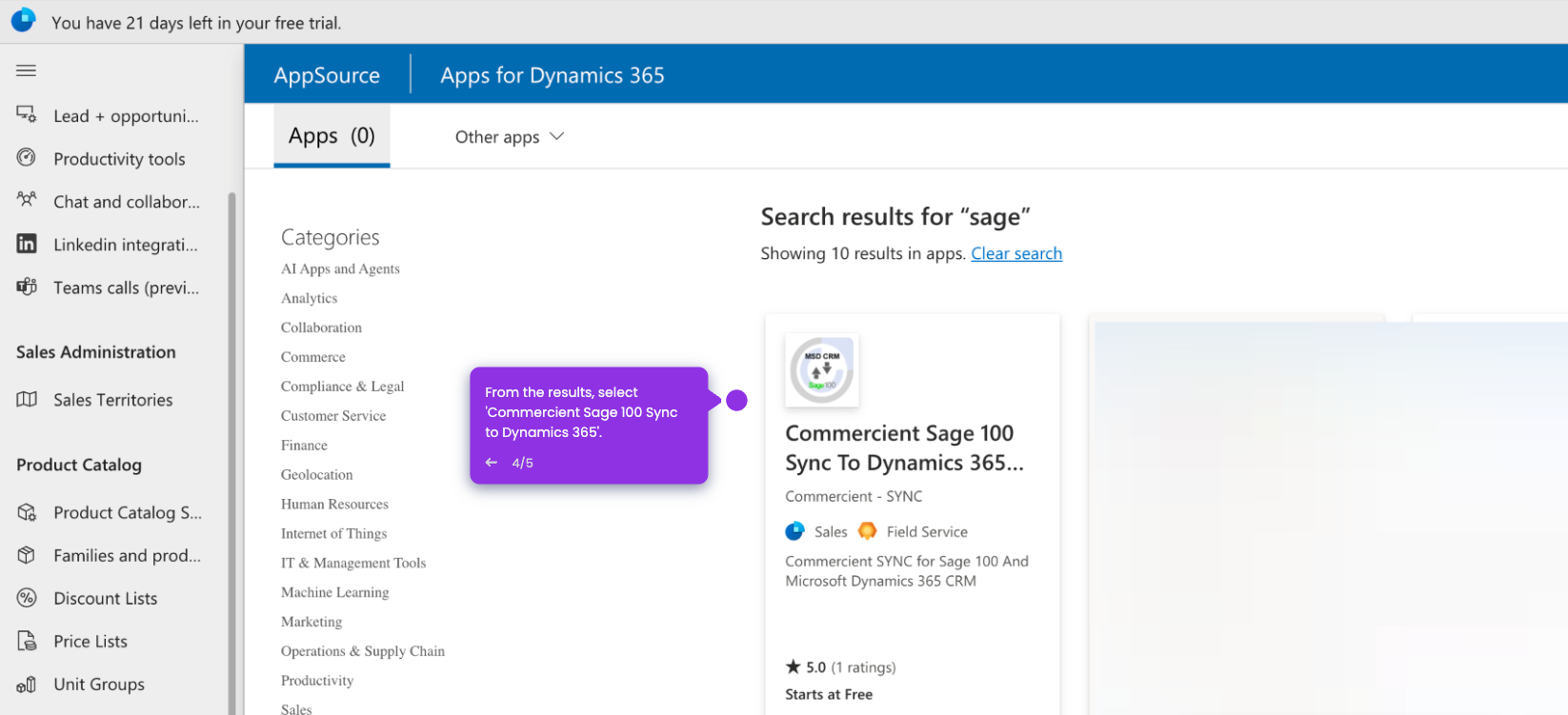Click the Lead + opportunity icon

[27, 115]
